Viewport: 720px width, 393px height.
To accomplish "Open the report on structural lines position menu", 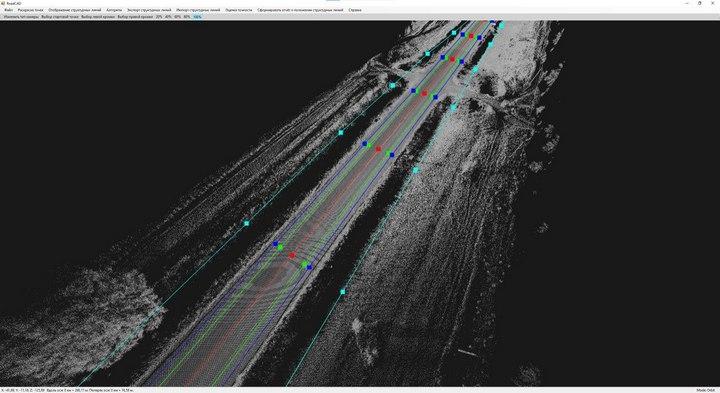I will pos(300,10).
